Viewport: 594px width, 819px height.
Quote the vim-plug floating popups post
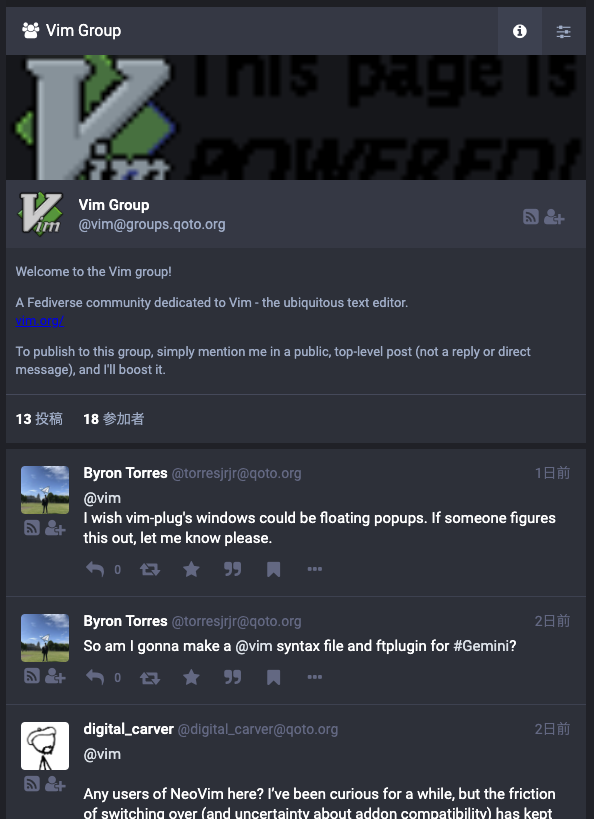coord(232,569)
